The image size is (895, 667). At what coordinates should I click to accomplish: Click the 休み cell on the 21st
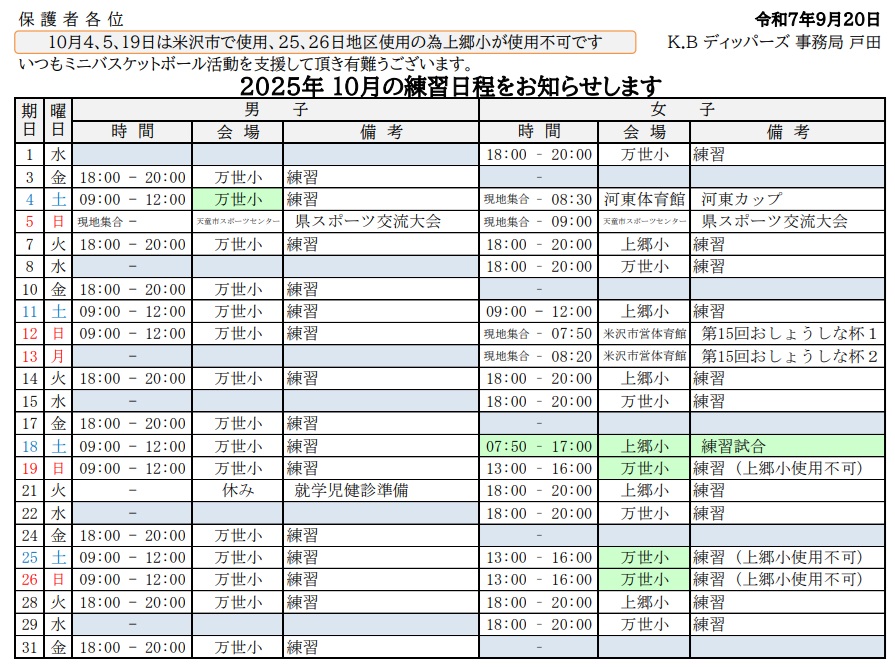click(x=238, y=490)
